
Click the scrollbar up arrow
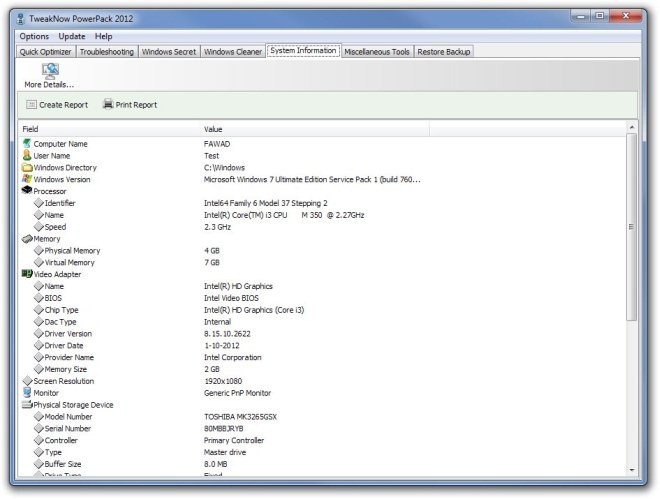click(631, 127)
